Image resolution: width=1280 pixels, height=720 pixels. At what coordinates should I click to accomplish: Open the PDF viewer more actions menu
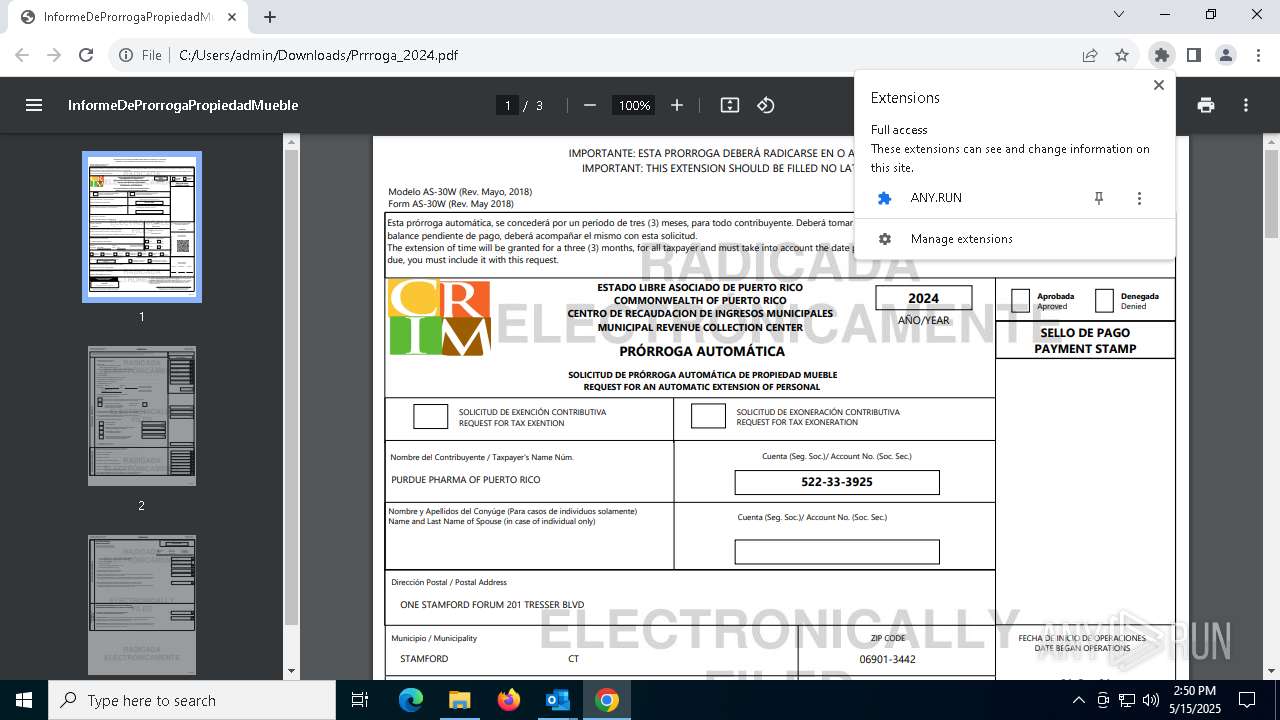(1246, 105)
